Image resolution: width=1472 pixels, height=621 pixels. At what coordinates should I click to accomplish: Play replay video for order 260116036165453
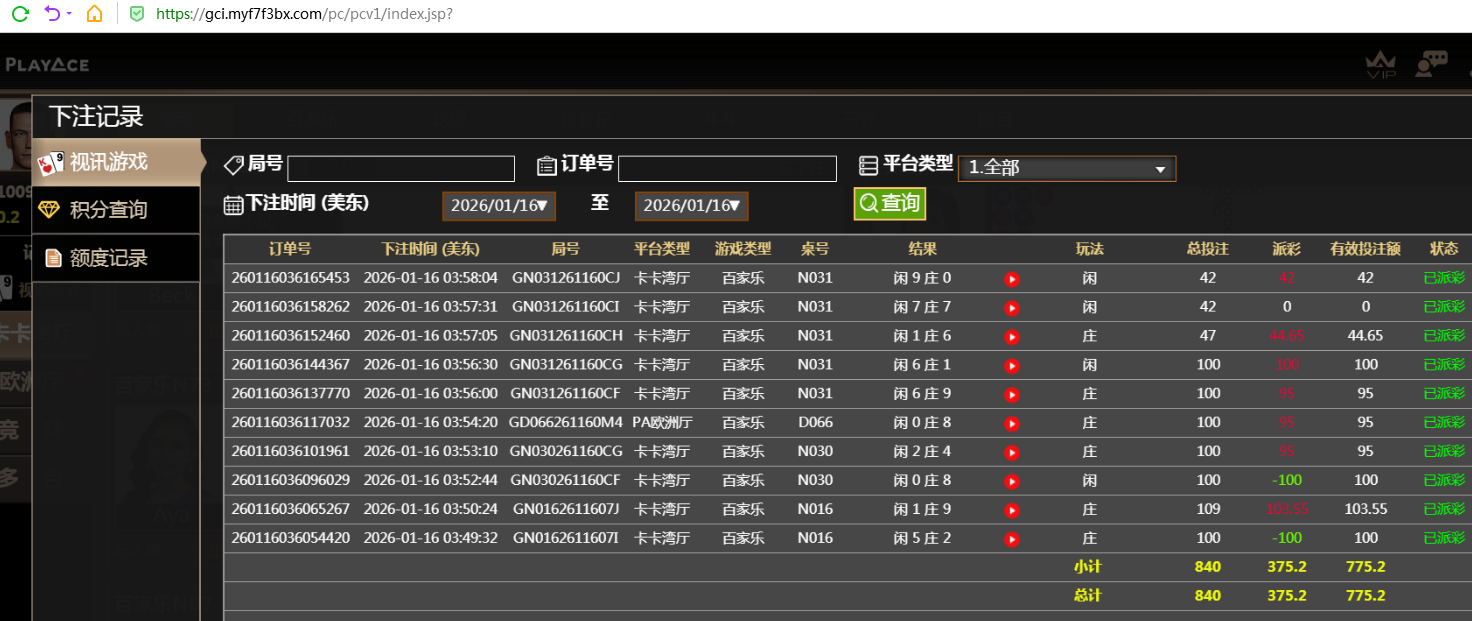click(1011, 279)
